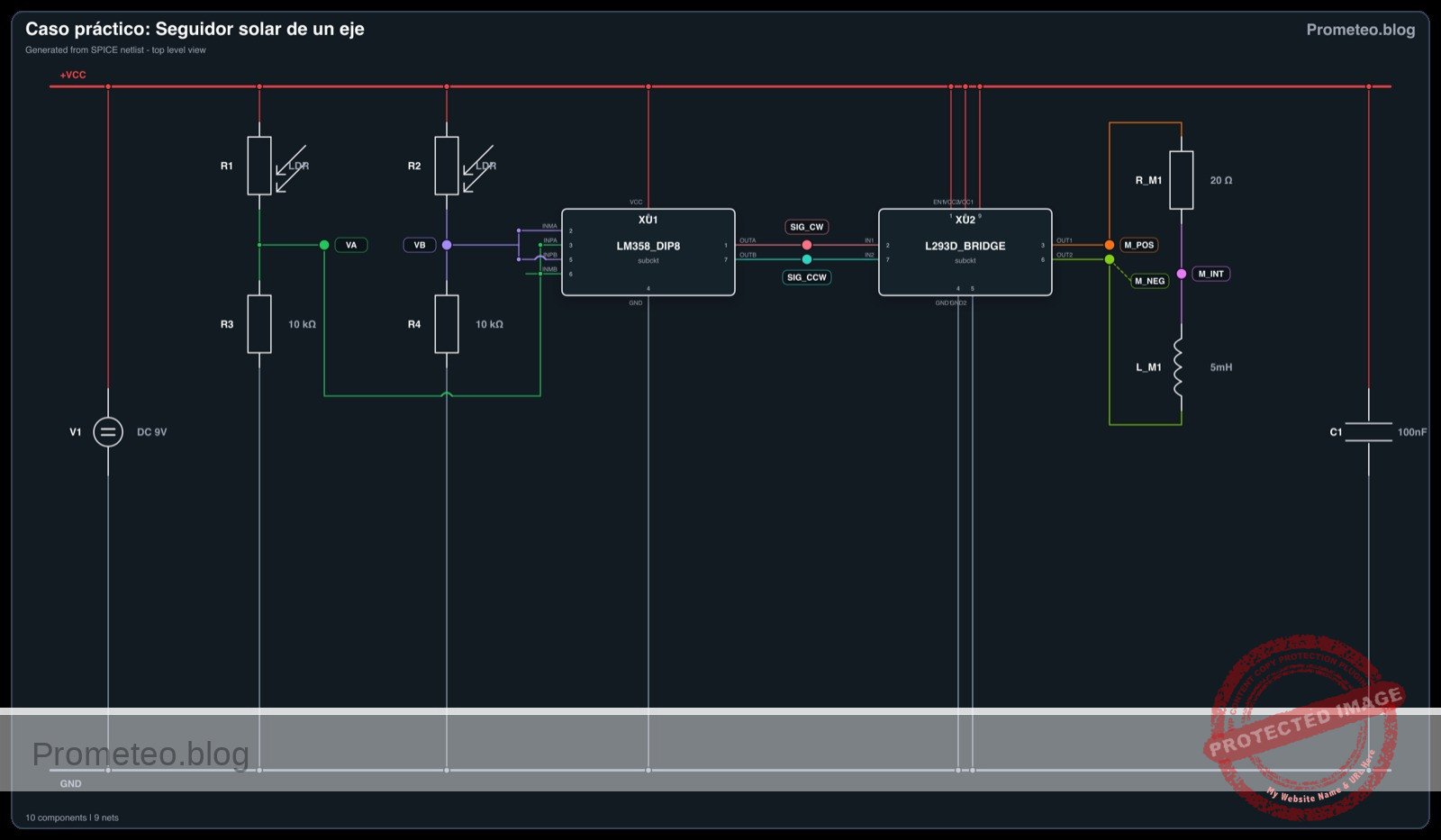
Task: Select the M_INT net label
Action: tap(1210, 274)
